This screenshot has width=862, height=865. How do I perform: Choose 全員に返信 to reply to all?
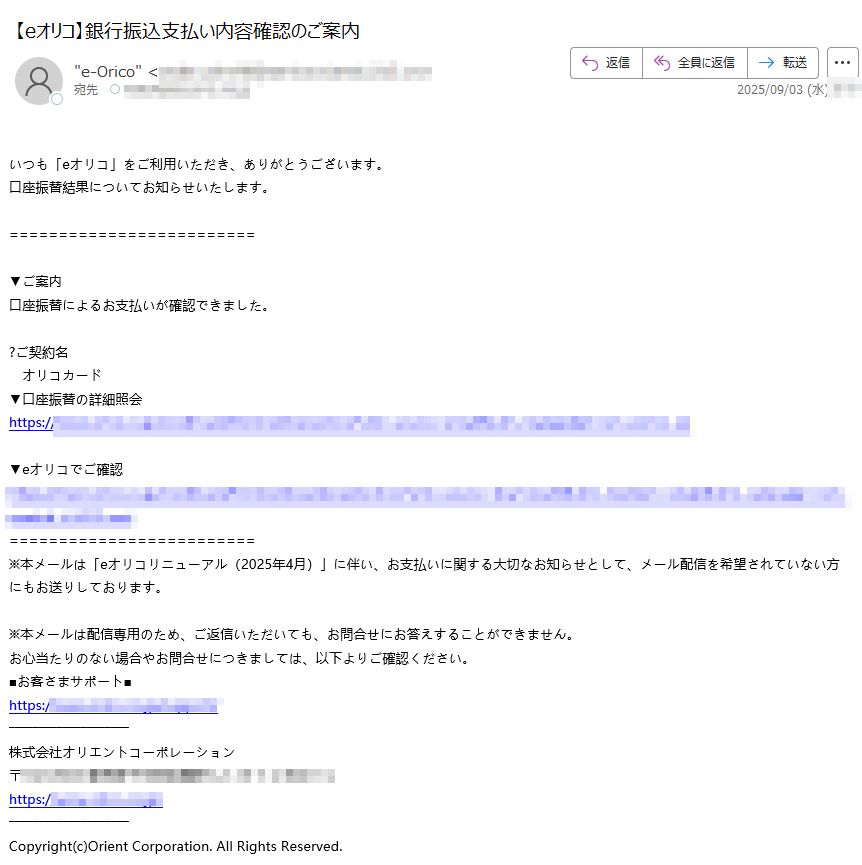click(x=695, y=63)
